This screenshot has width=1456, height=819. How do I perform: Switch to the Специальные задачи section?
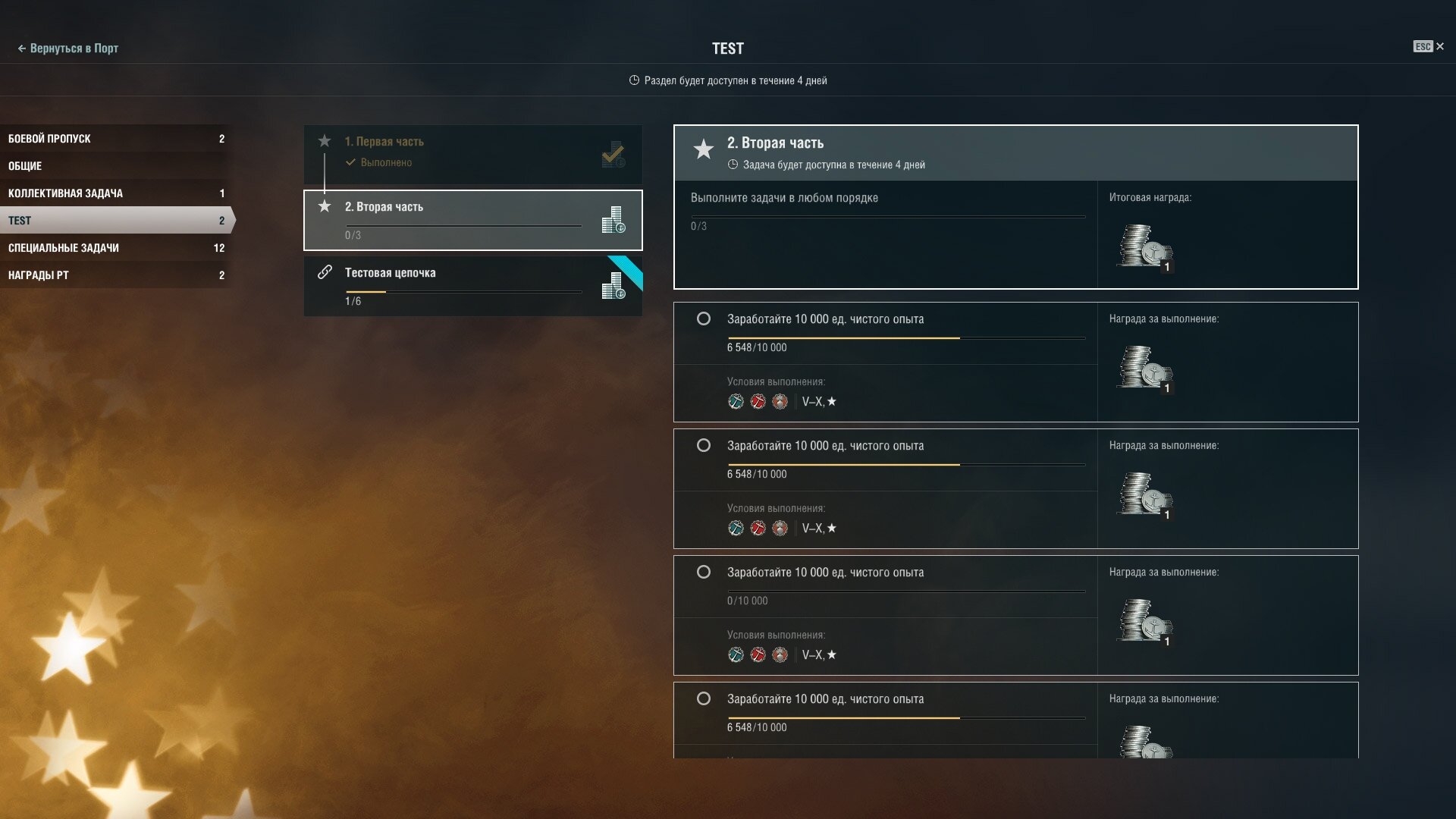point(115,248)
